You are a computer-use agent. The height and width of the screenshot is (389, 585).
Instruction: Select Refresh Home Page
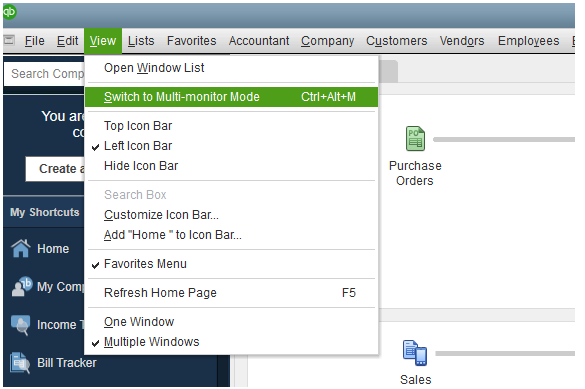point(231,293)
